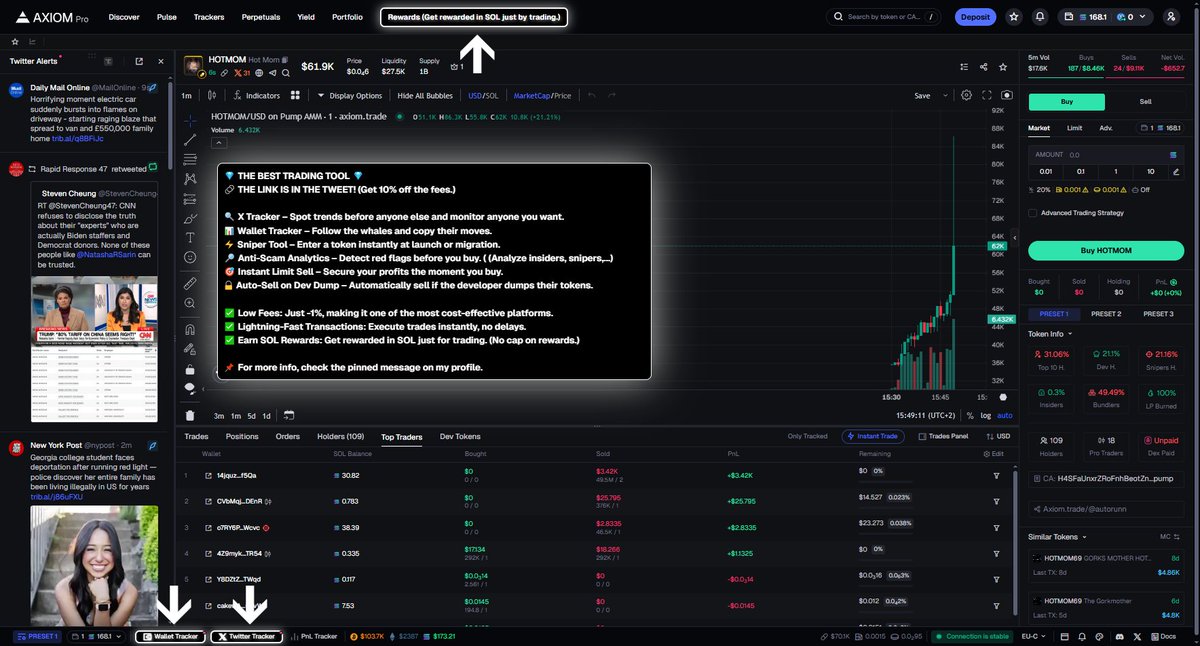Select the Sell tab in trade panel
The image size is (1200, 646).
[1146, 101]
